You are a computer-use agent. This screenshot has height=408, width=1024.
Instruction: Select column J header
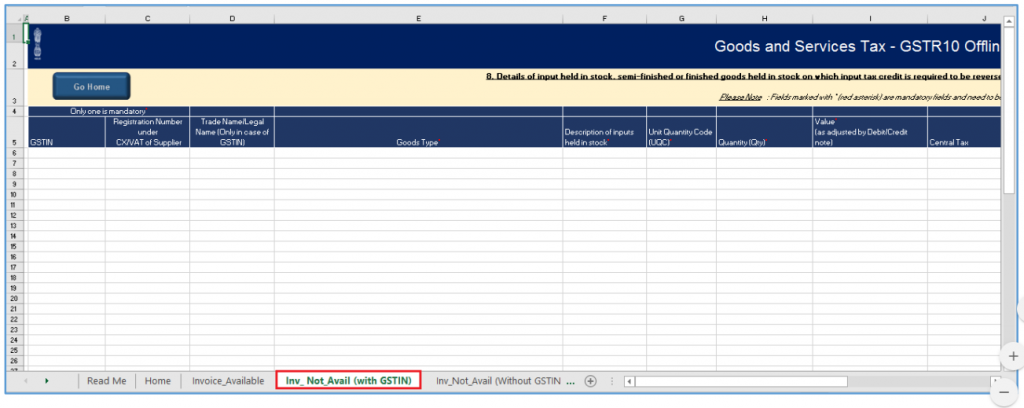pyautogui.click(x=964, y=19)
